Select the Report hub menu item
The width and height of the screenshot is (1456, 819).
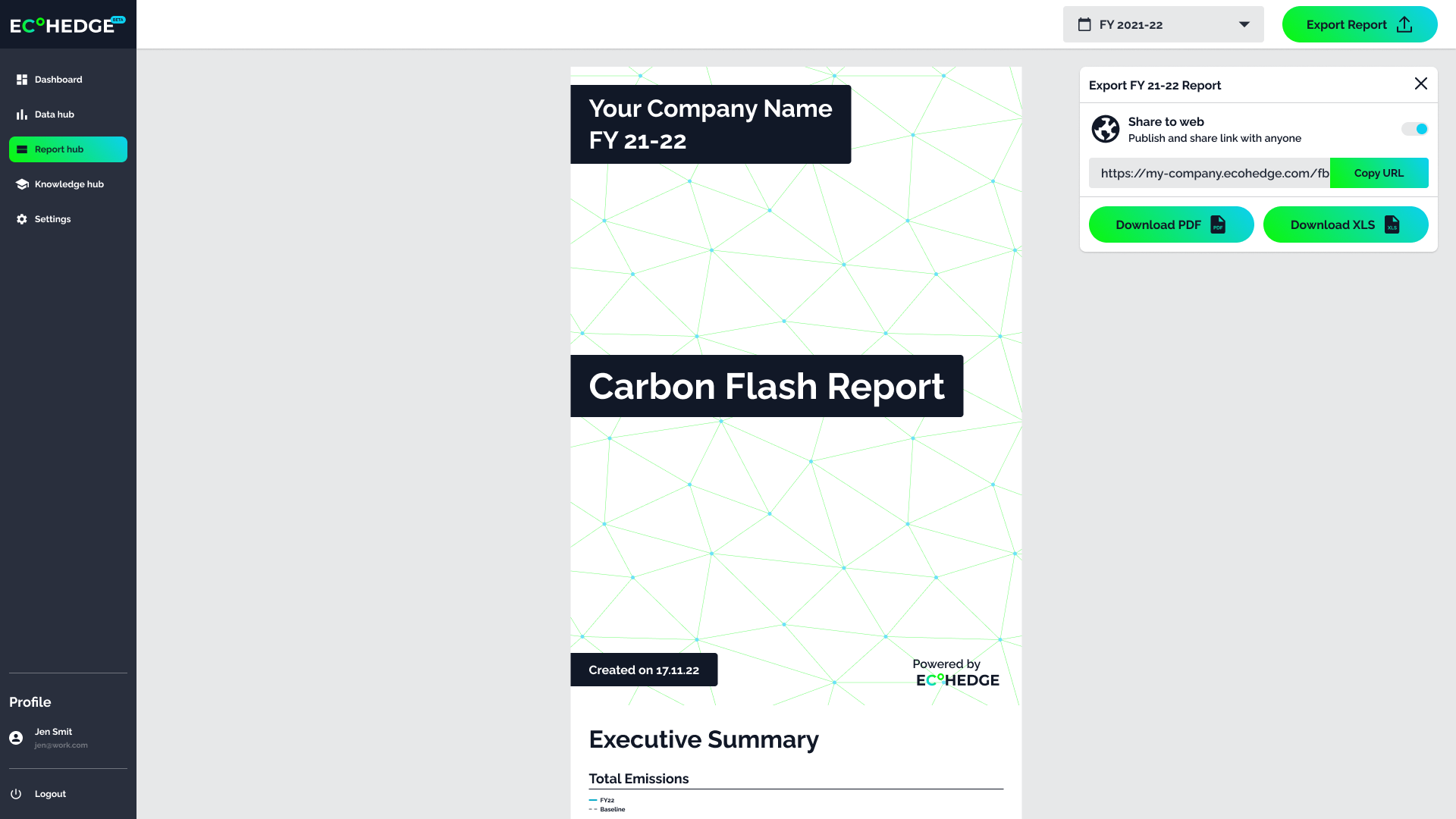[68, 149]
